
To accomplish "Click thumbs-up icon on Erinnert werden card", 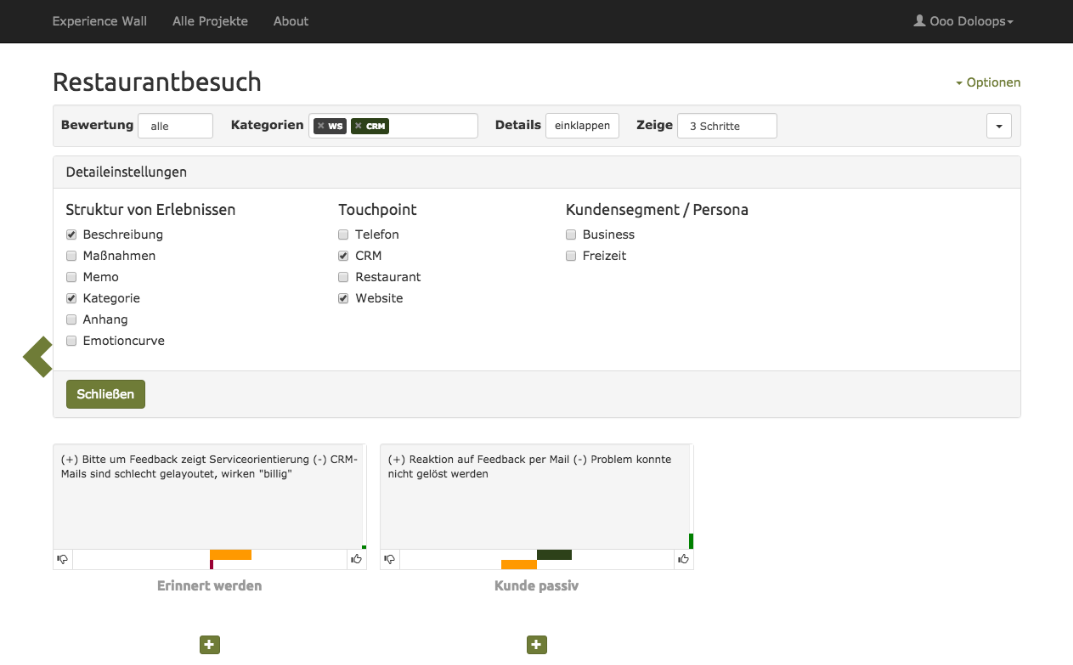I will [x=356, y=559].
